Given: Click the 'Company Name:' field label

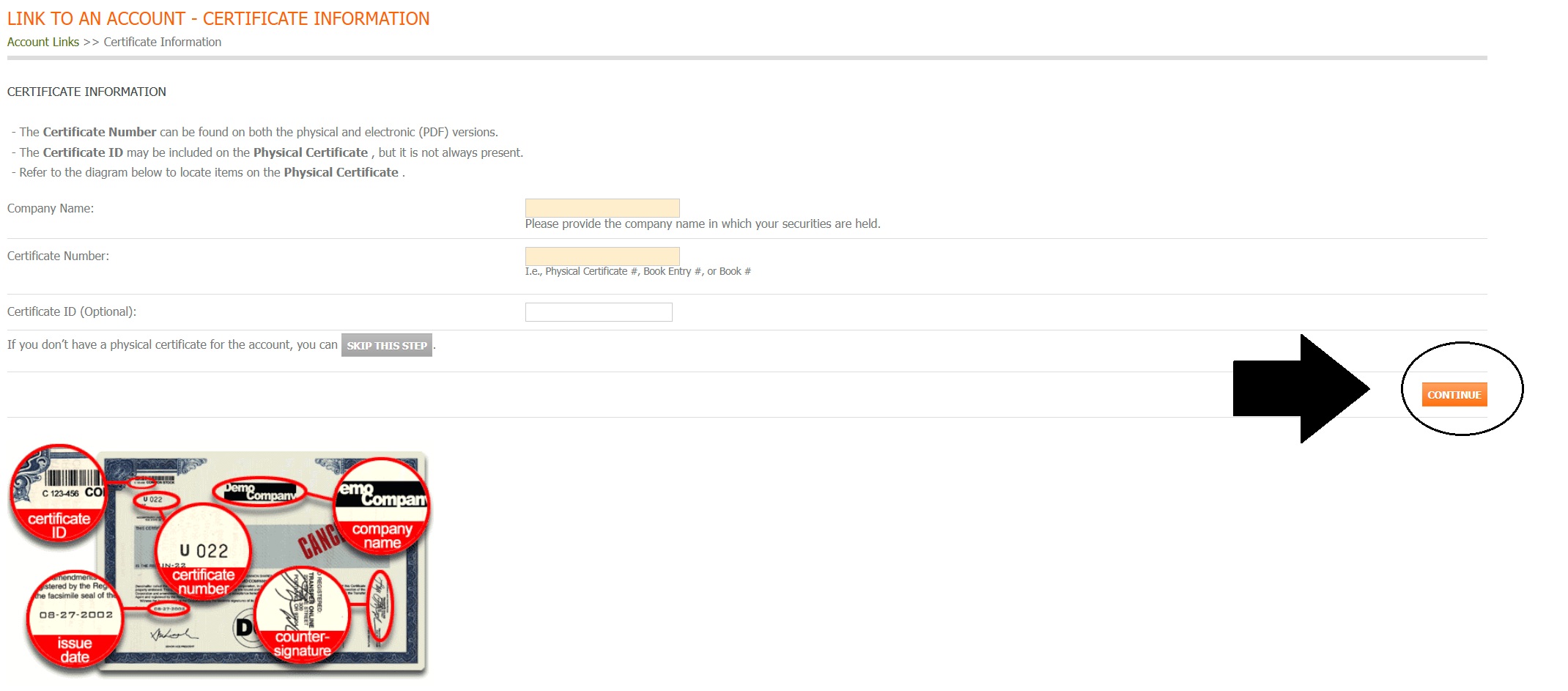Looking at the screenshot, I should (x=51, y=209).
